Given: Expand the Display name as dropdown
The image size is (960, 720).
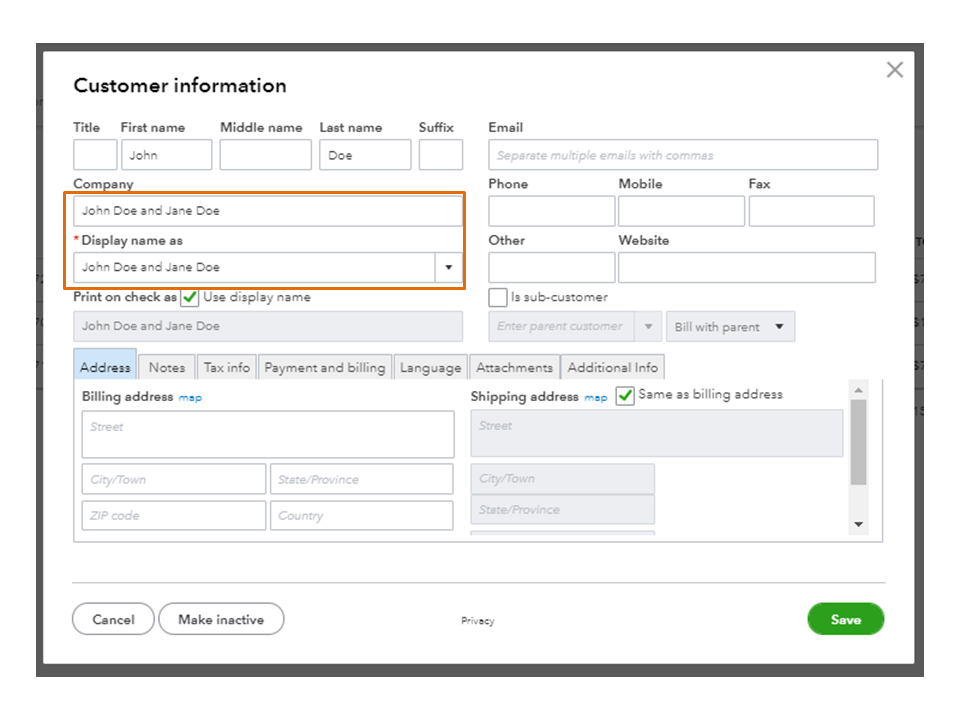Looking at the screenshot, I should 448,267.
